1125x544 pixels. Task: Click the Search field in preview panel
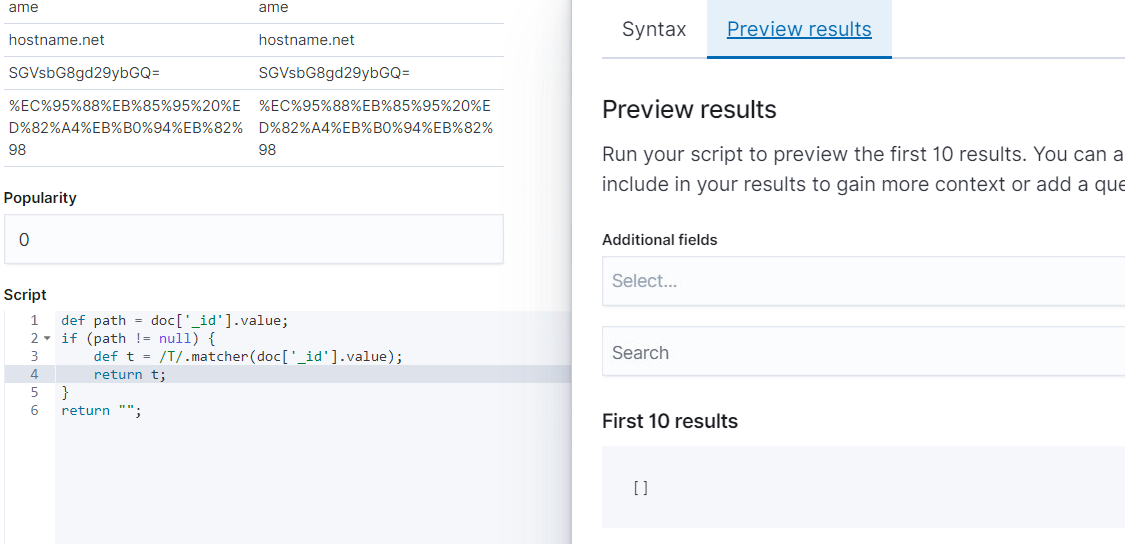(863, 353)
